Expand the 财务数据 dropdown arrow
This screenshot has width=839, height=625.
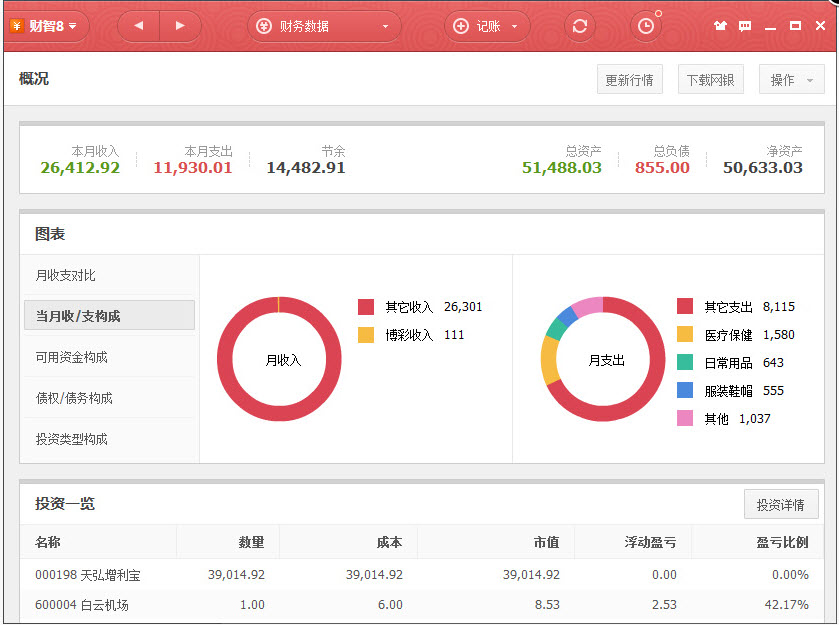(385, 27)
